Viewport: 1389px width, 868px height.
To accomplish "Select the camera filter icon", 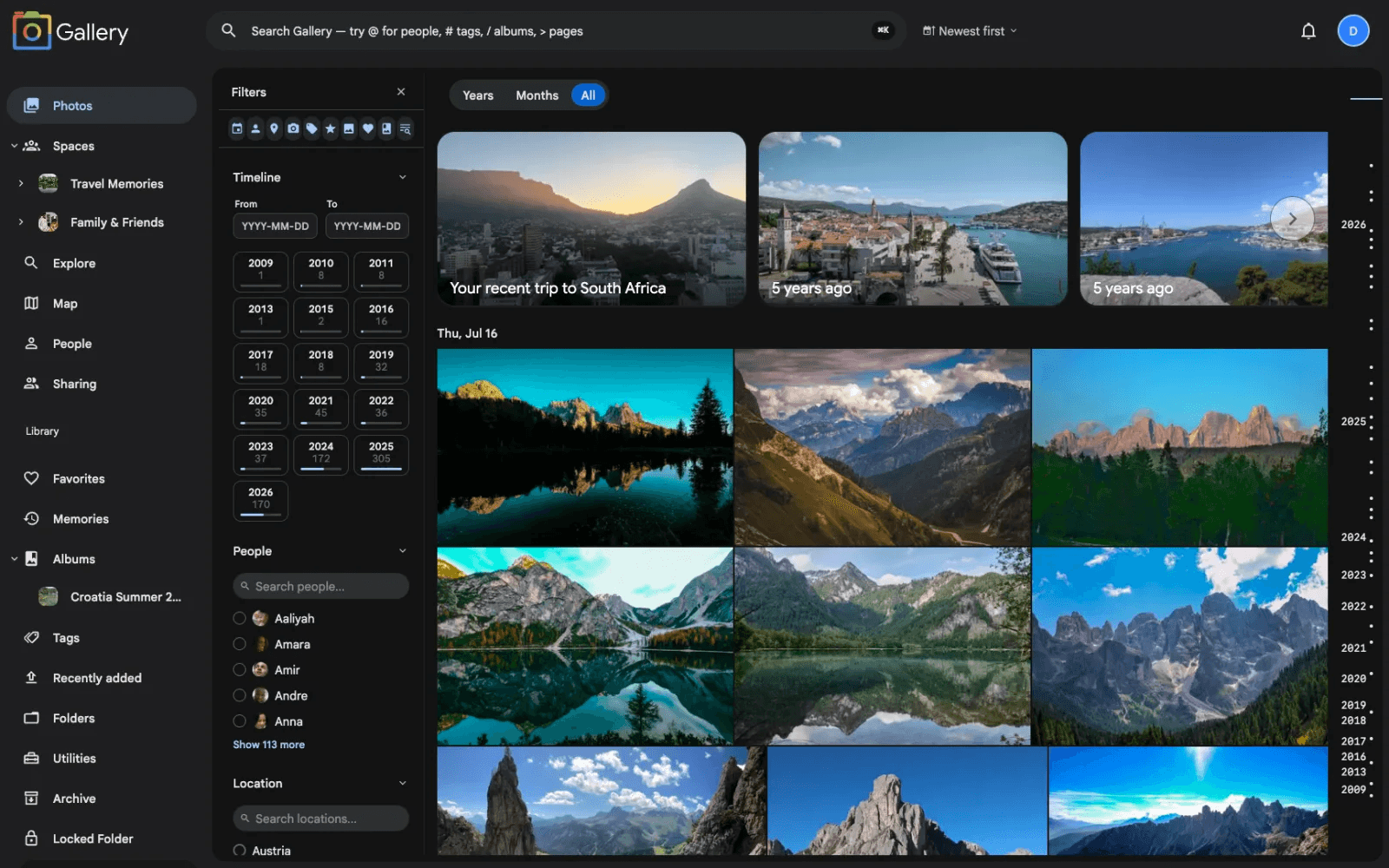I will tap(293, 128).
